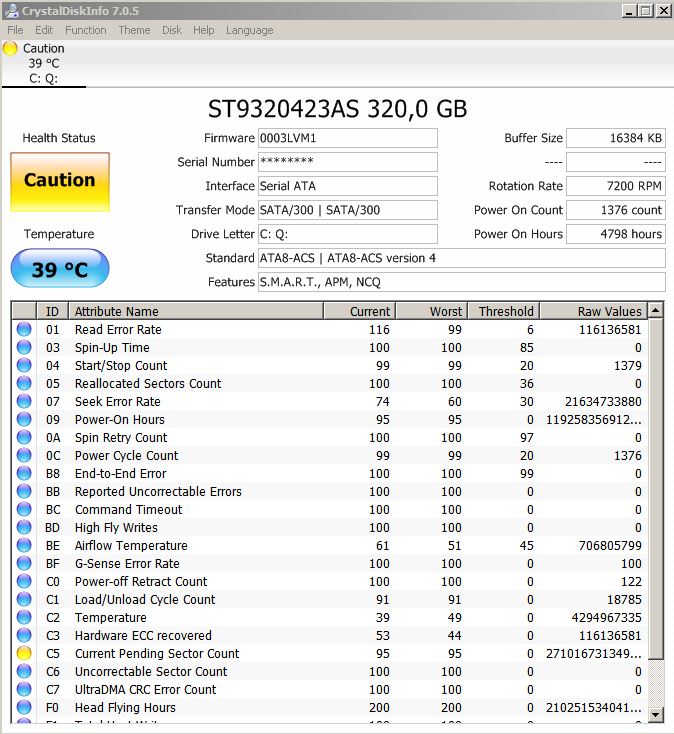Click blue status icon for Seek Error Rate
Viewport: 674px width, 734px height.
click(x=24, y=402)
